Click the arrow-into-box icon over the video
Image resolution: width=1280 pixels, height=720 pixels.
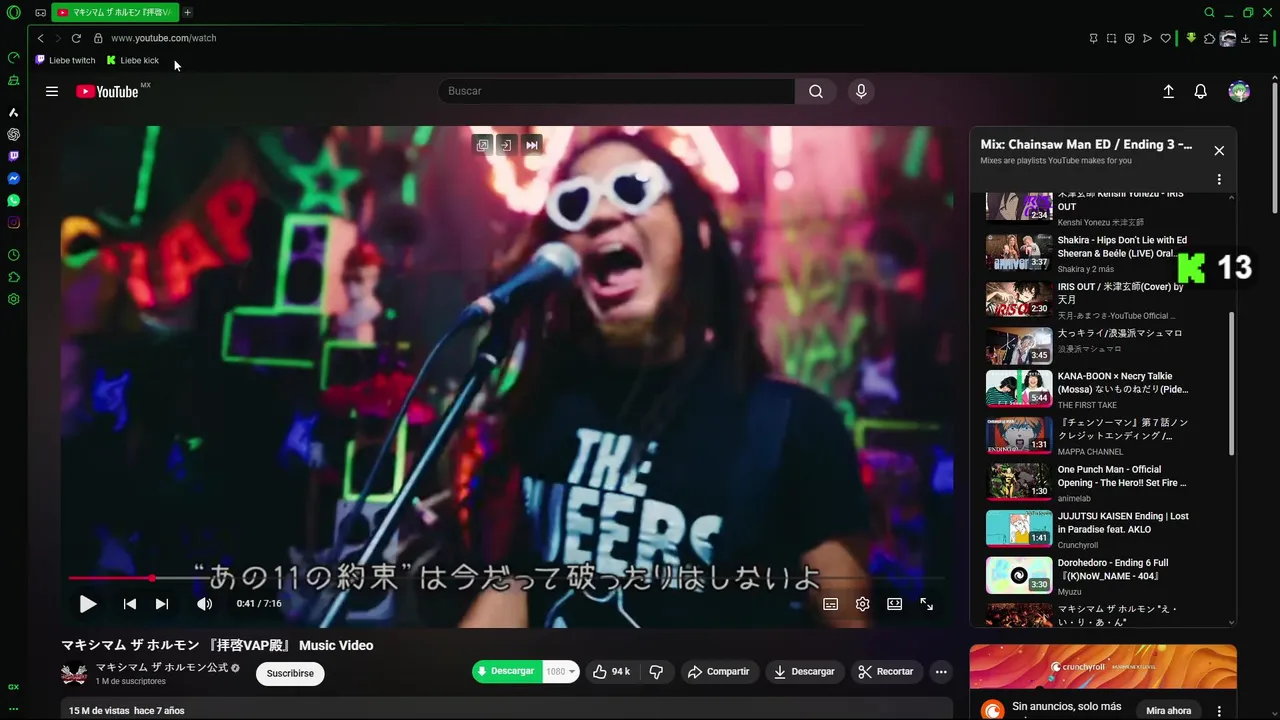(506, 145)
